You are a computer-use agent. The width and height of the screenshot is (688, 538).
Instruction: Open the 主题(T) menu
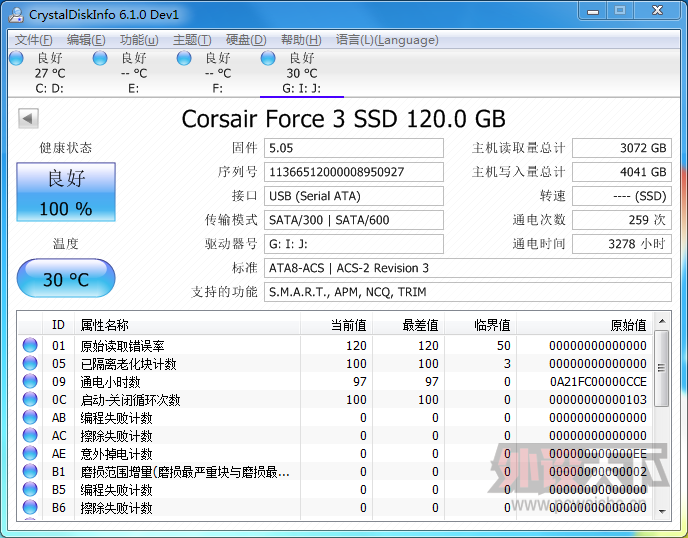(x=192, y=40)
